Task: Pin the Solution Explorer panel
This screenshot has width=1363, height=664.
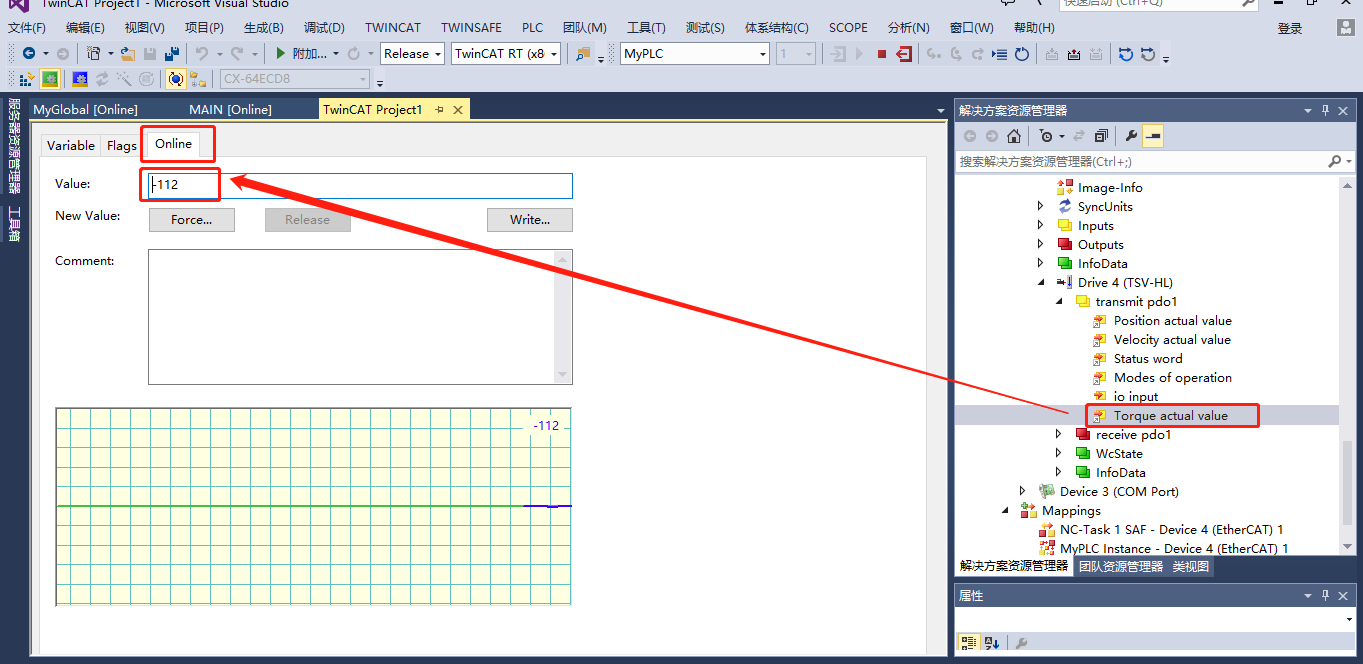Action: 1326,111
